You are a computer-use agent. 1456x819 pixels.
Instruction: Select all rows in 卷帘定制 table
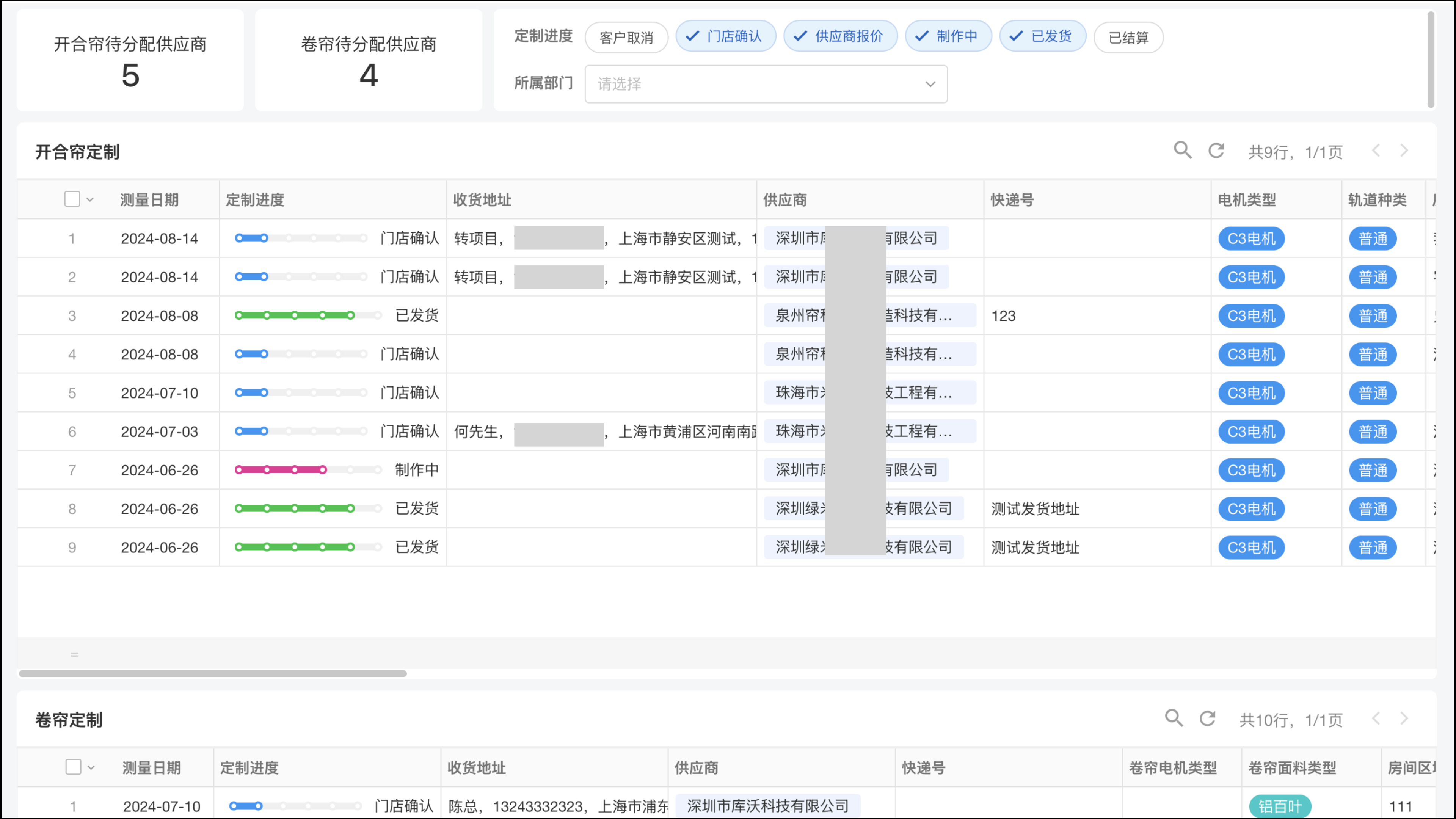[x=74, y=767]
